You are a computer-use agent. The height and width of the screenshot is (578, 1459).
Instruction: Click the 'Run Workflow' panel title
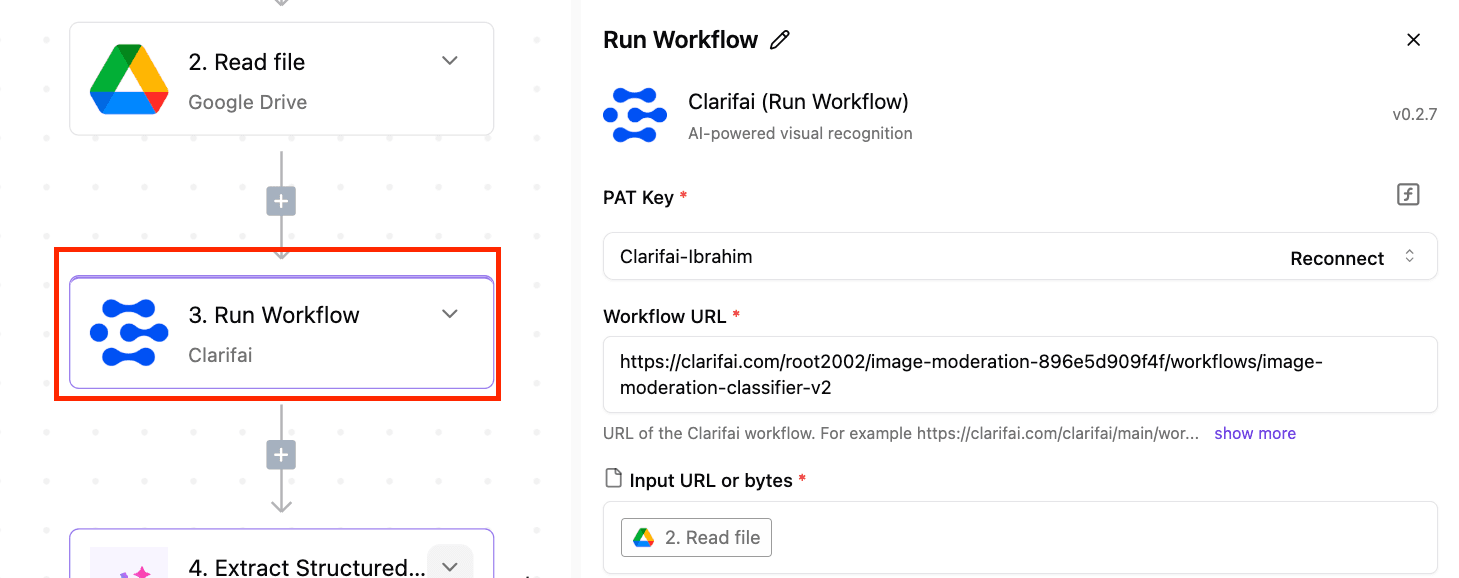[x=681, y=40]
